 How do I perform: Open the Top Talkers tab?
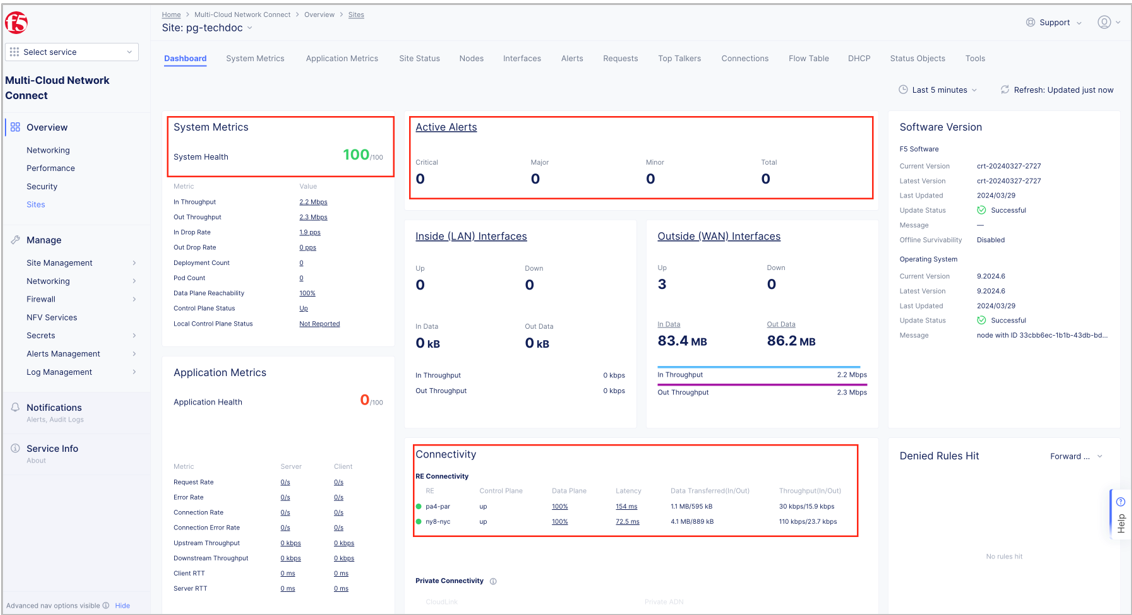pyautogui.click(x=679, y=58)
